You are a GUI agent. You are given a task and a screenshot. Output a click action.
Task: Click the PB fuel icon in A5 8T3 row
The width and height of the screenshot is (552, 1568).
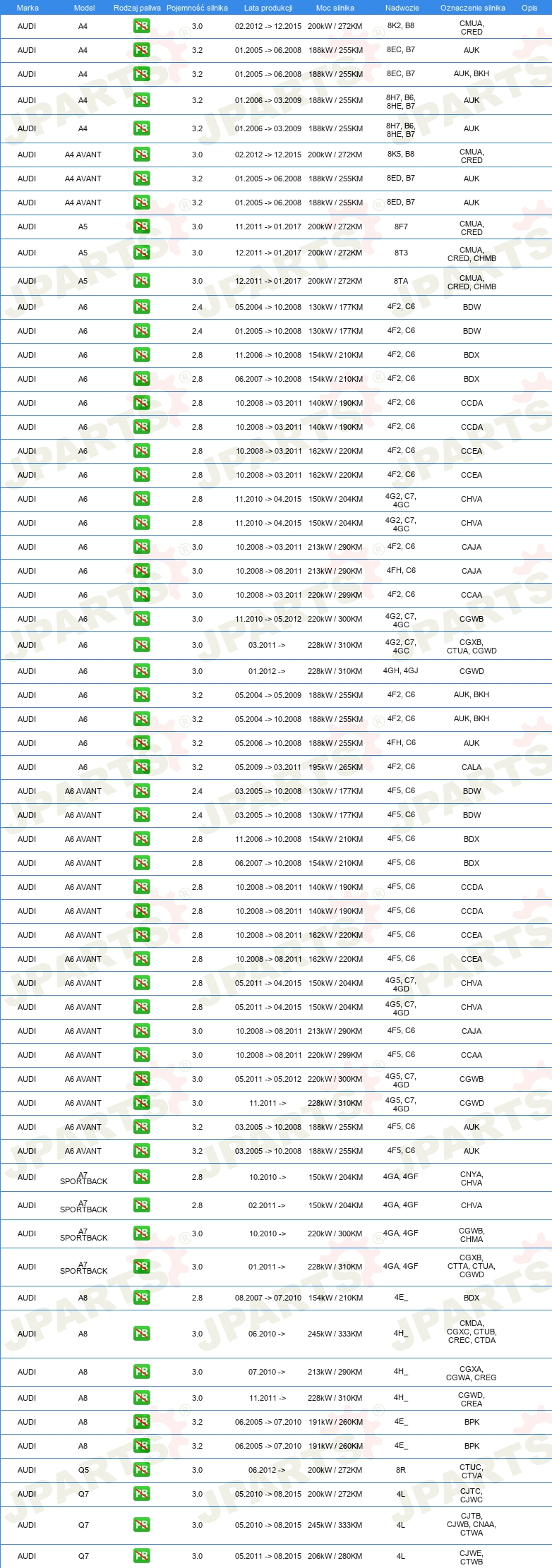tap(141, 253)
